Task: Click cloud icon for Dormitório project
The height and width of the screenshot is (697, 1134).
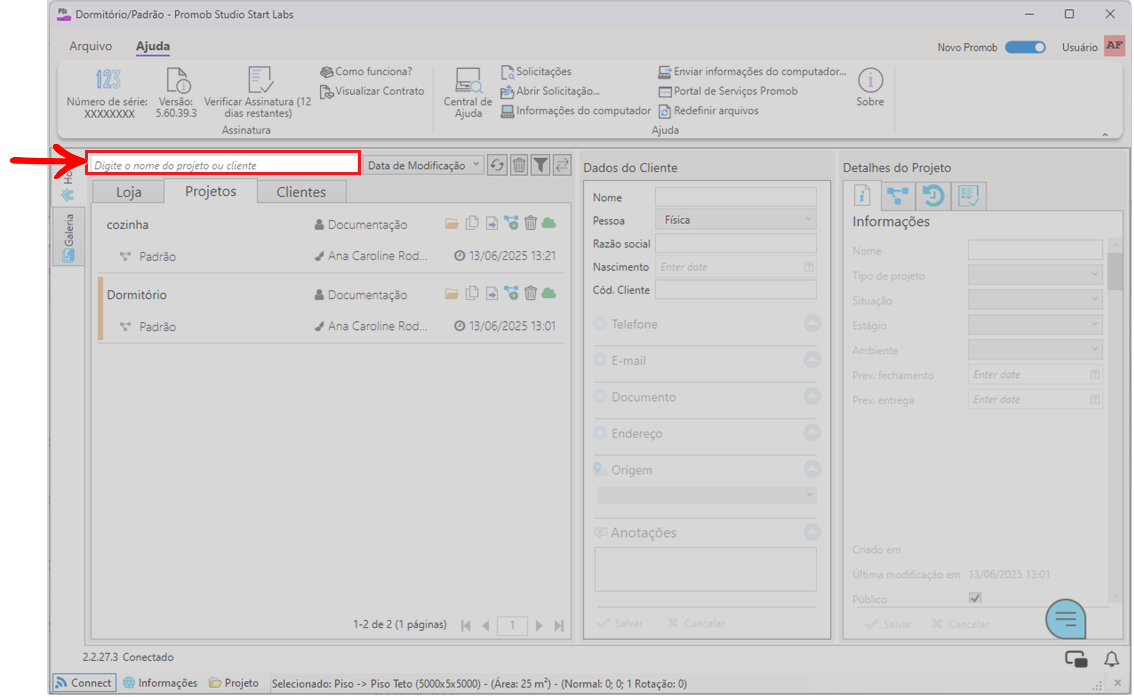Action: pos(550,294)
